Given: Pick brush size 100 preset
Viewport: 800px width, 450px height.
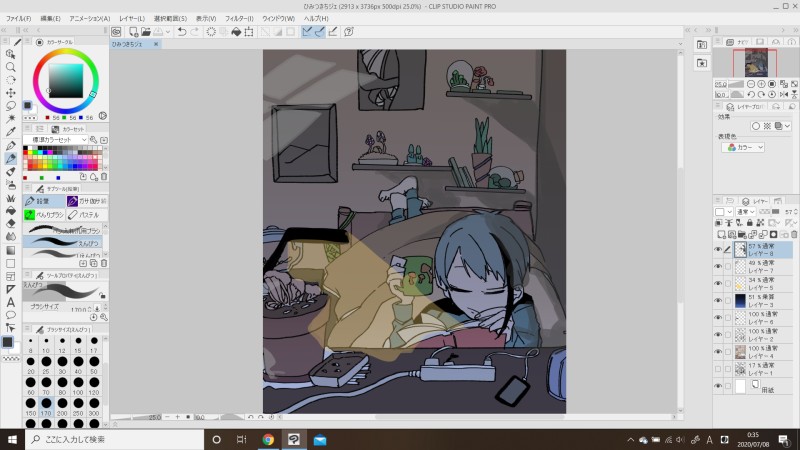Looking at the screenshot, I should click(x=78, y=385).
